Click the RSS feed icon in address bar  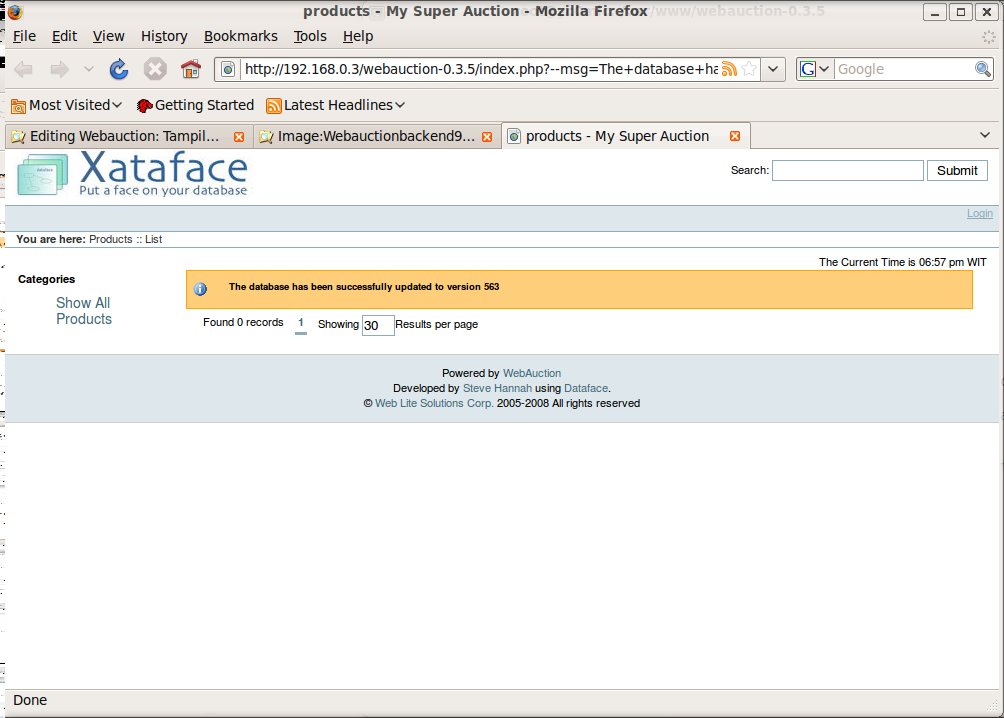click(729, 69)
